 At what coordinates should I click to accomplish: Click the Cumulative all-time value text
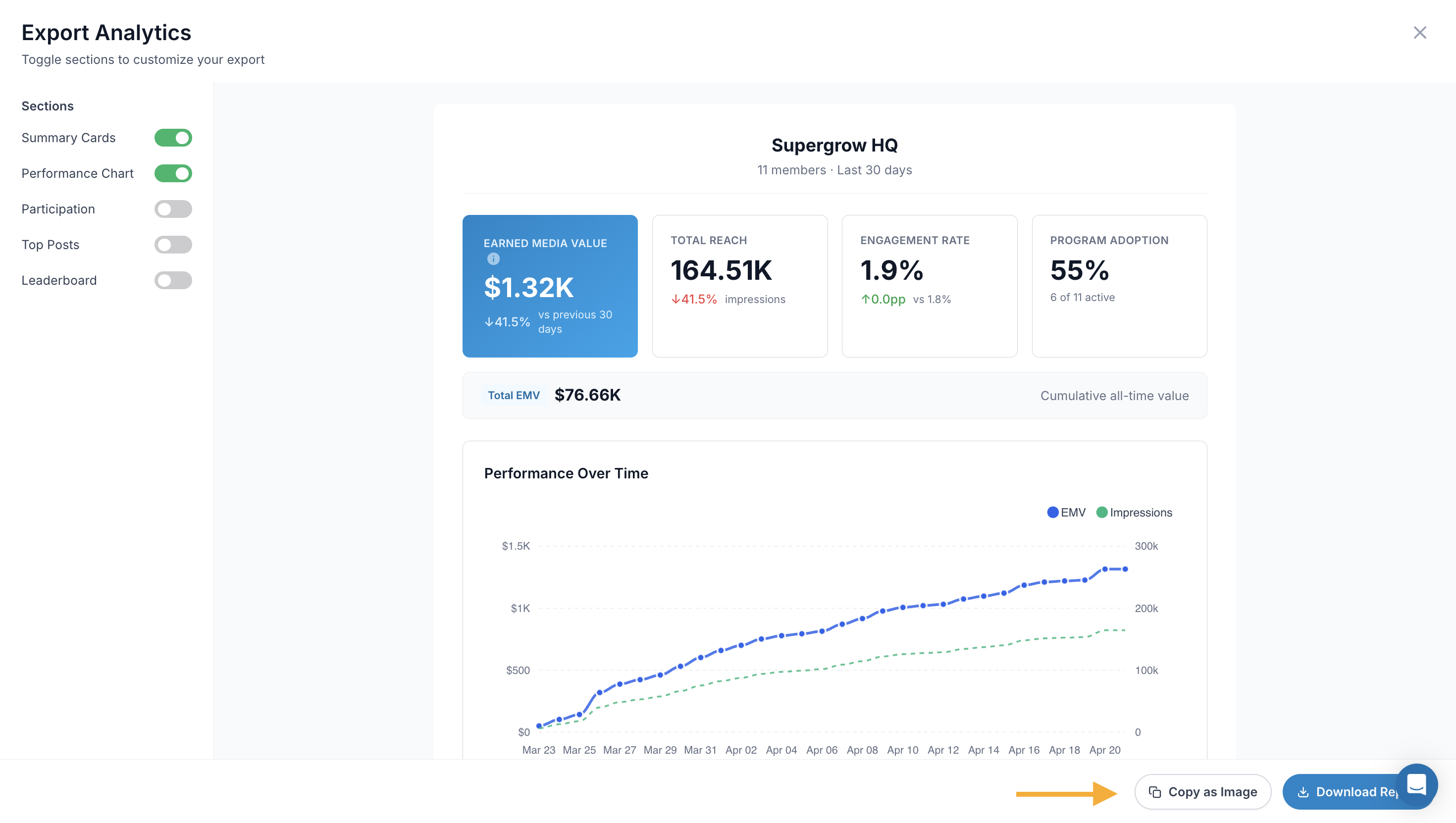1115,396
